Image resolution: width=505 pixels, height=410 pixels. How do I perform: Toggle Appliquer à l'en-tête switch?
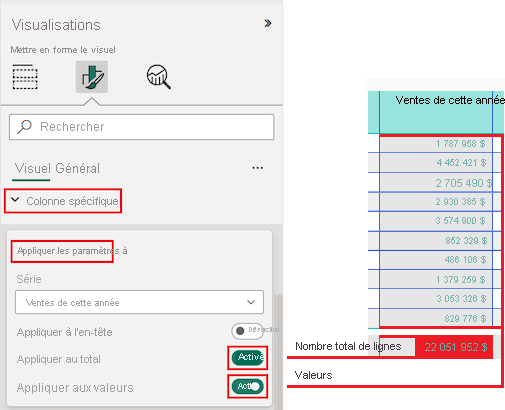247,331
